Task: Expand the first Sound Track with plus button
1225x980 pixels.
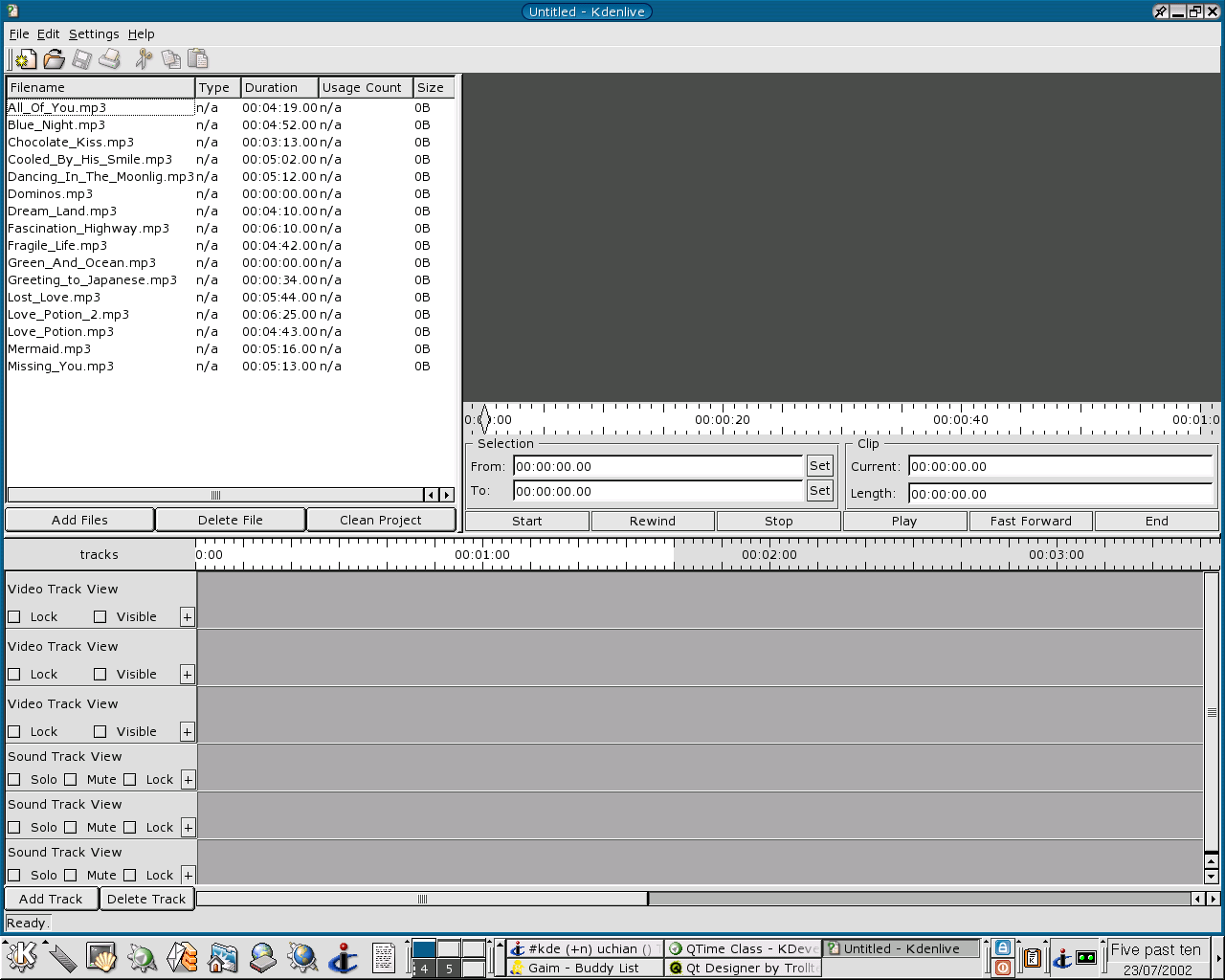Action: pos(188,780)
